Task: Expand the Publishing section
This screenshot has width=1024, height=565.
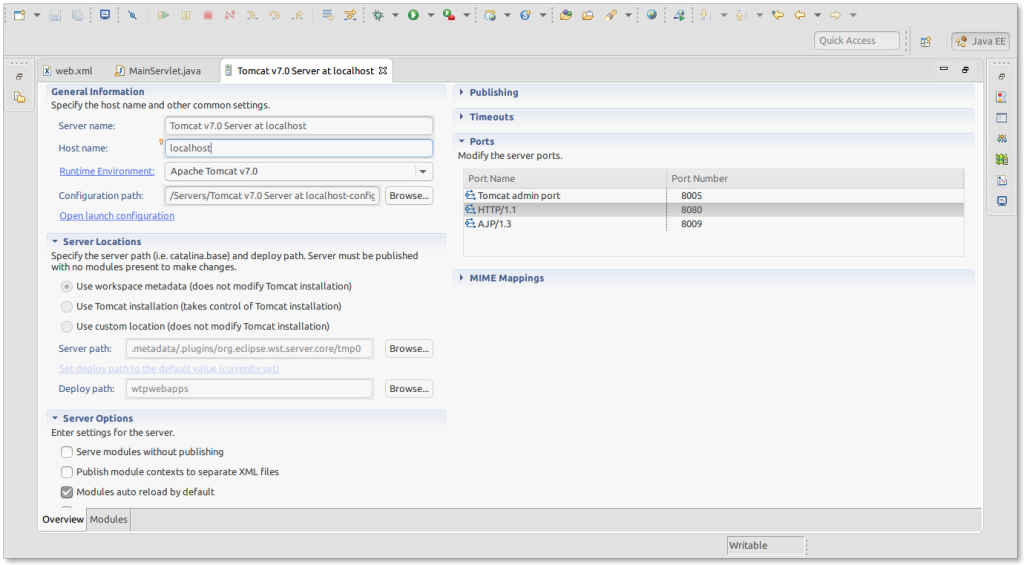Action: tap(461, 93)
